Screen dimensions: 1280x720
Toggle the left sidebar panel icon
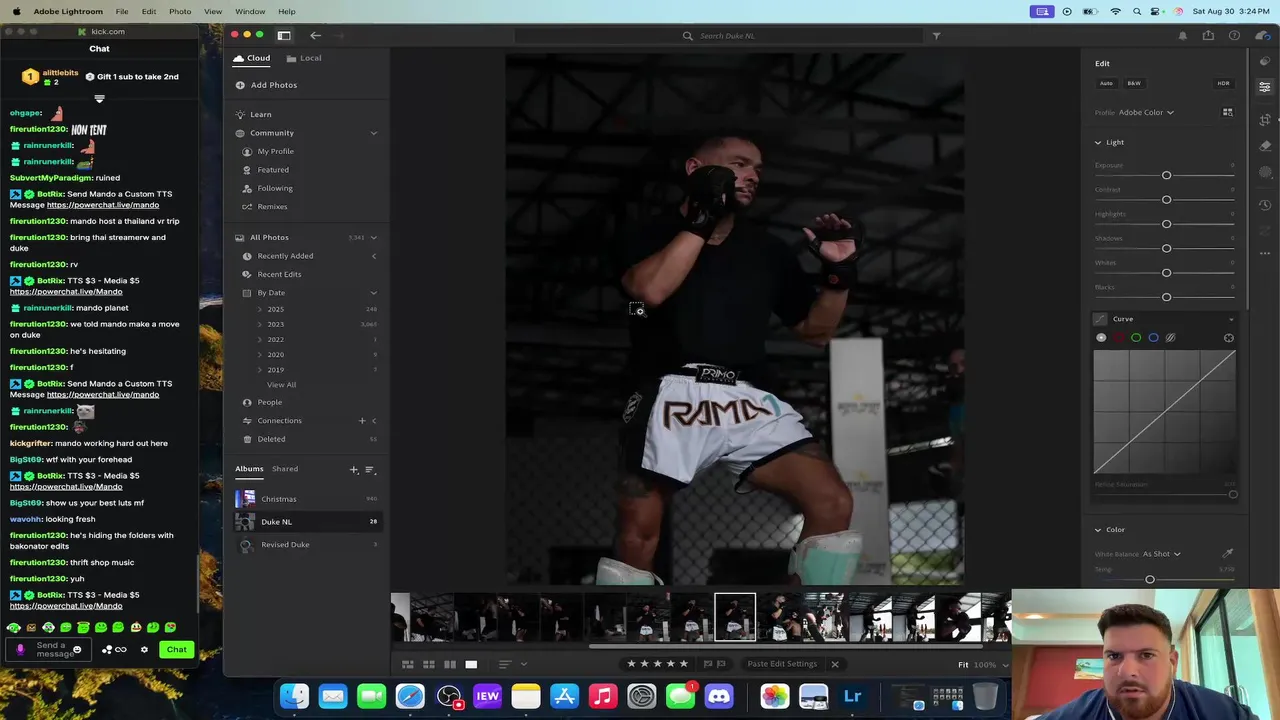tap(284, 35)
